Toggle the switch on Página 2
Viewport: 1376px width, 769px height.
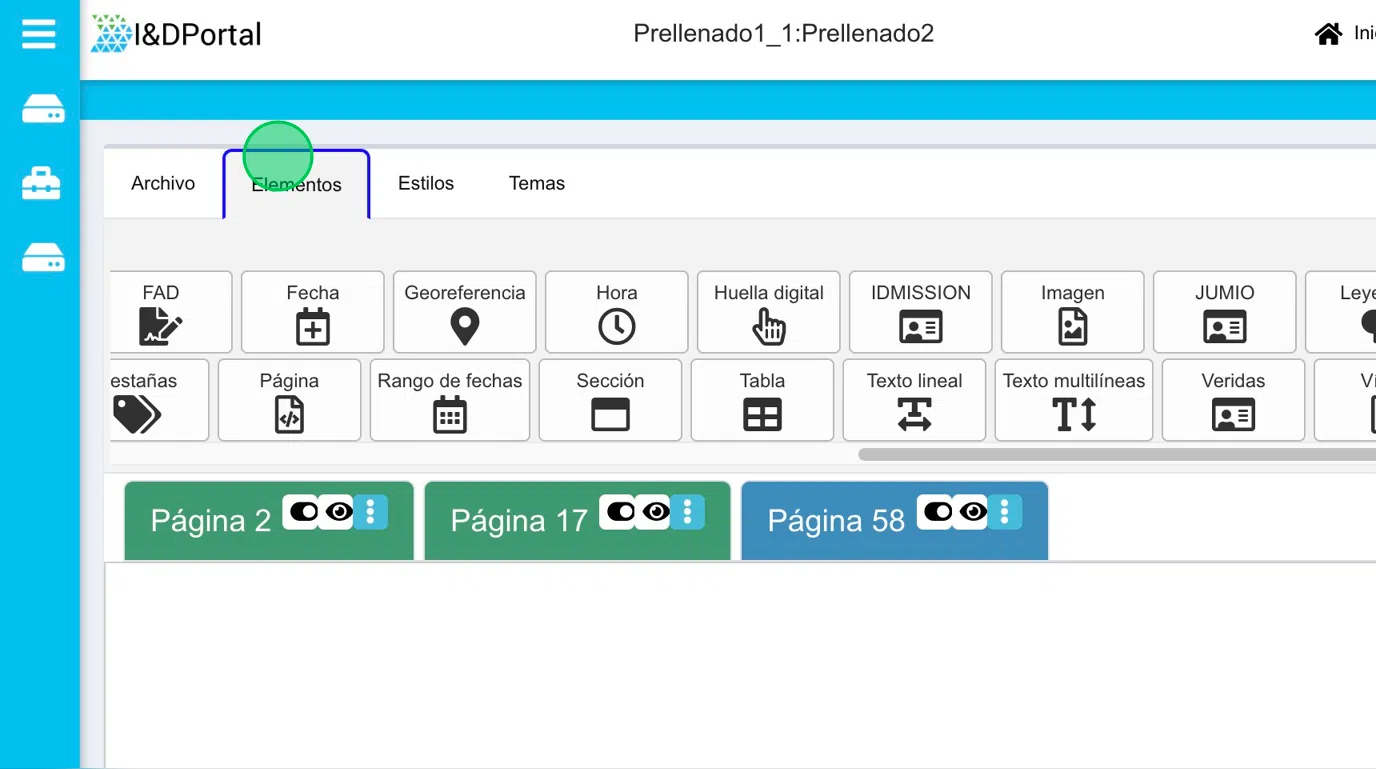pos(303,512)
